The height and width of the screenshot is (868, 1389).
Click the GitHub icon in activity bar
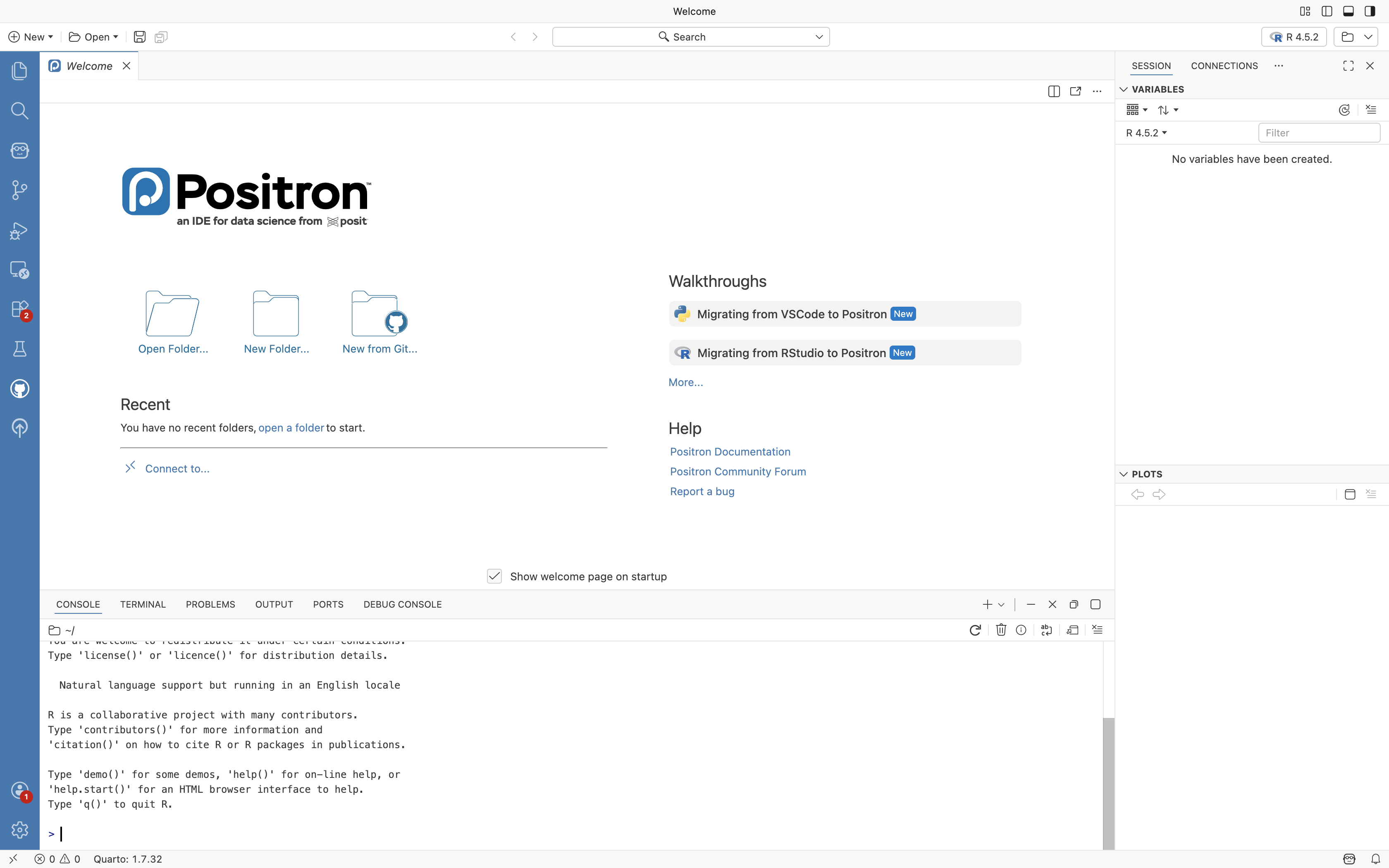click(x=19, y=389)
